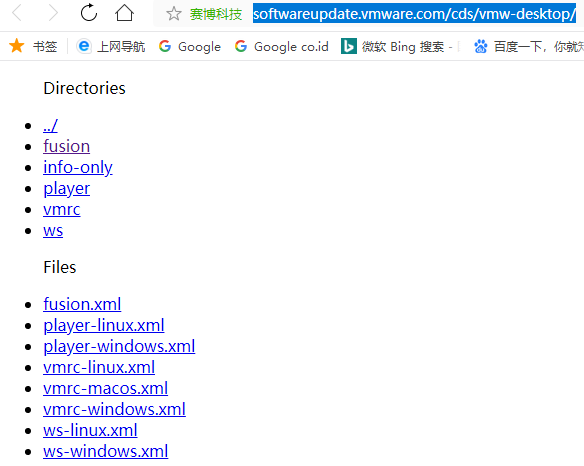584x466 pixels.
Task: Open the player-windows.xml file link
Action: (x=119, y=346)
